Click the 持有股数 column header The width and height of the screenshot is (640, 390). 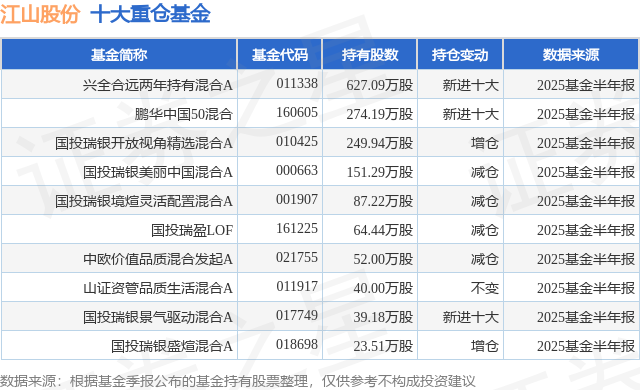(370, 55)
